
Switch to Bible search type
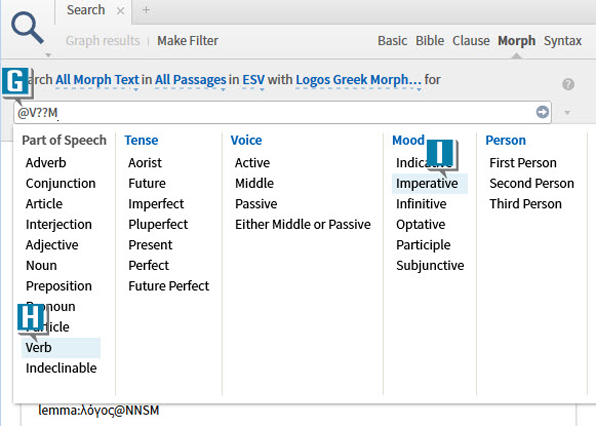[x=430, y=41]
